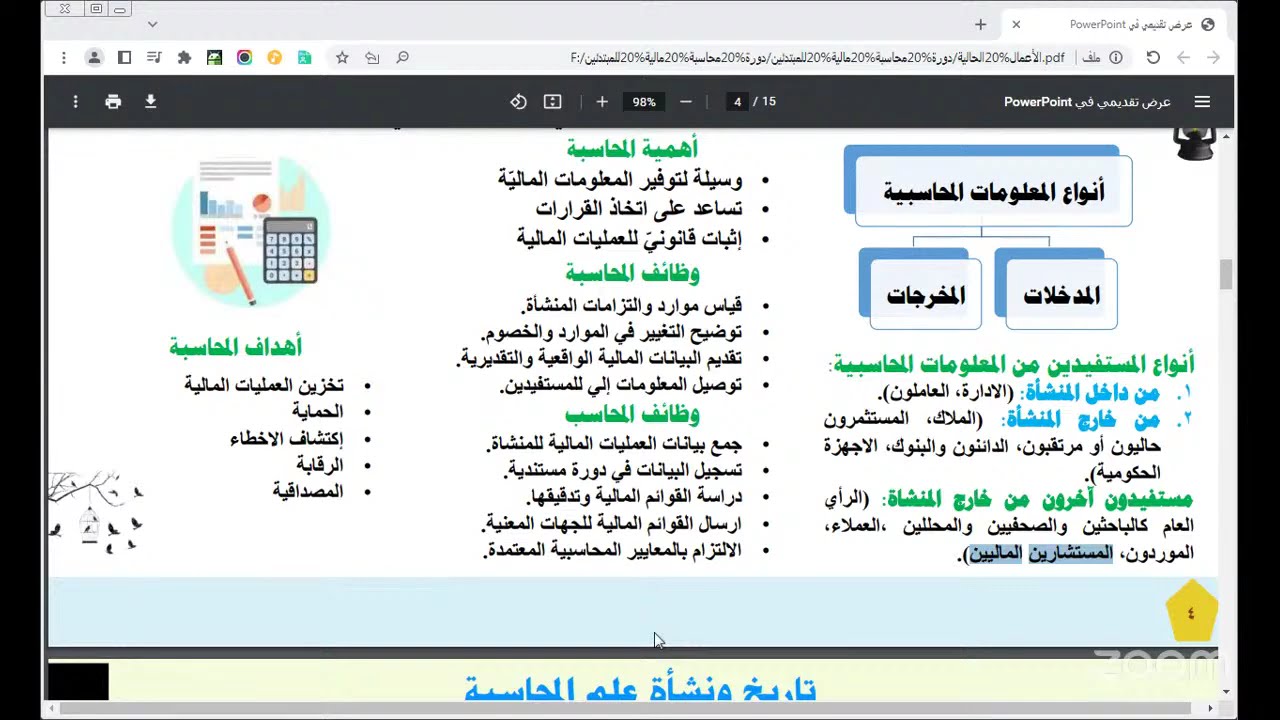Viewport: 1280px width, 720px height.
Task: Click the vertical scrollbar thumb
Action: pos(1226,273)
